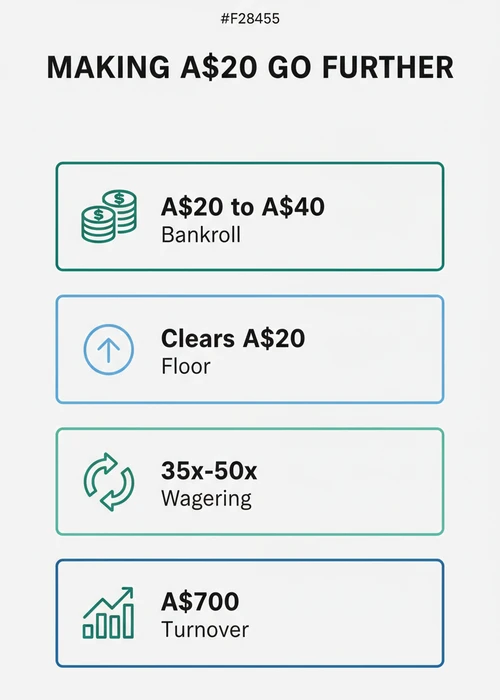The height and width of the screenshot is (700, 500).
Task: Open the Bankroll card
Action: pos(250,217)
